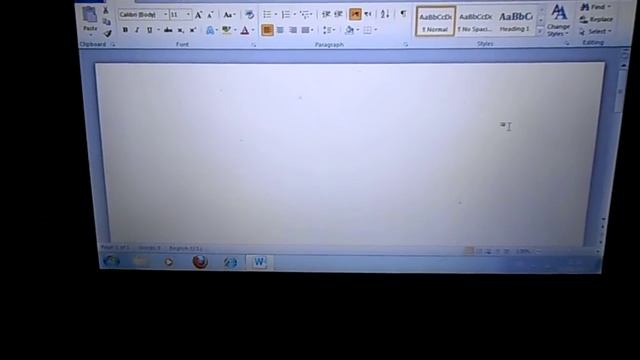Toggle Show/Hide paragraph marks
This screenshot has width=640, height=360.
tap(403, 14)
